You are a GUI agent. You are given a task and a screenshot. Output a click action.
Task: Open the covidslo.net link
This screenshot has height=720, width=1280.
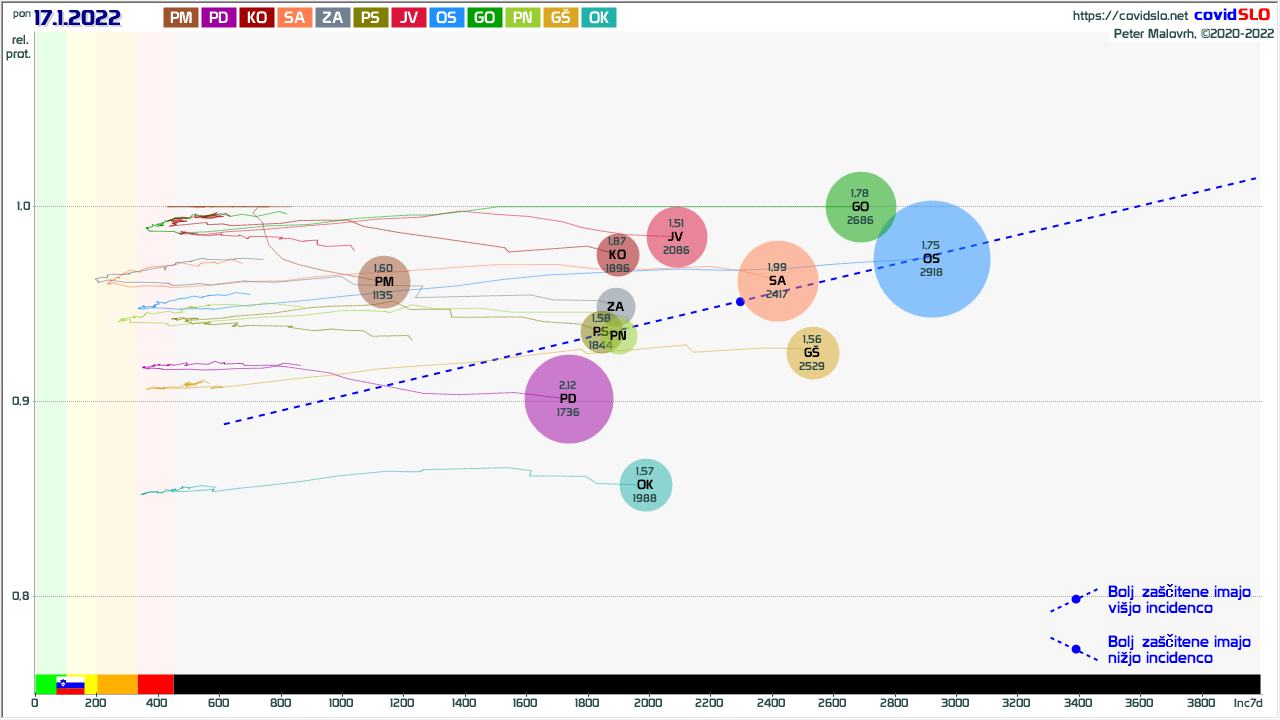click(1129, 16)
